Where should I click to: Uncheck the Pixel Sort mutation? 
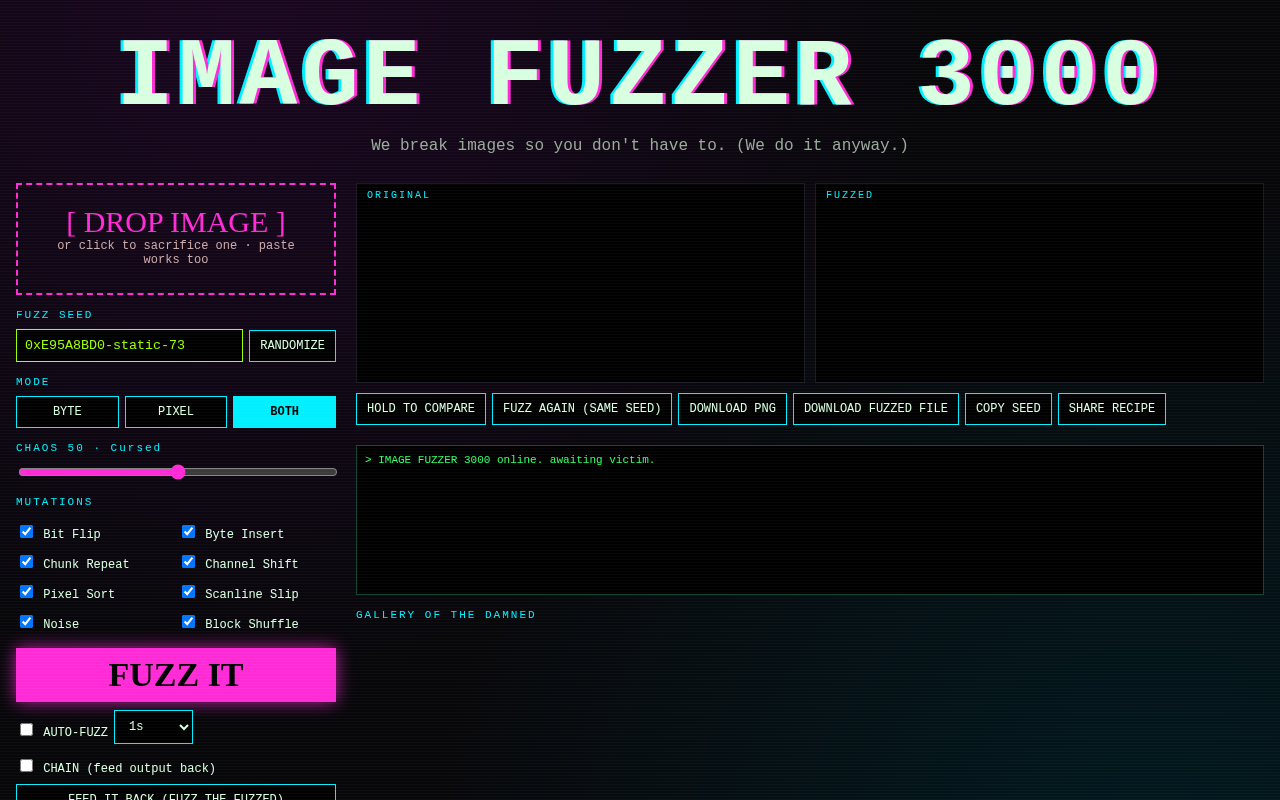[26, 592]
